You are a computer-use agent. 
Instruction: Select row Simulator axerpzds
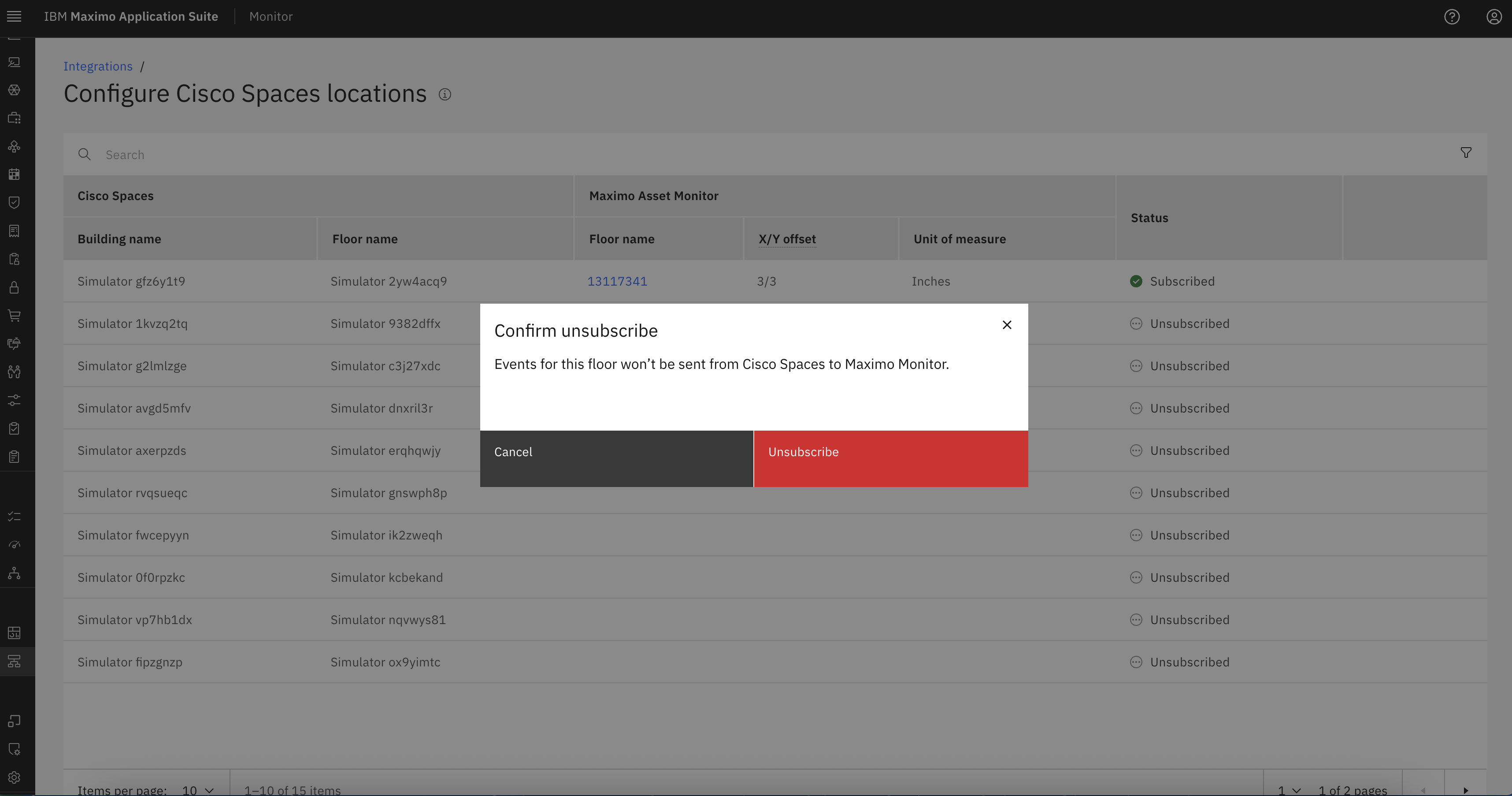pos(775,450)
